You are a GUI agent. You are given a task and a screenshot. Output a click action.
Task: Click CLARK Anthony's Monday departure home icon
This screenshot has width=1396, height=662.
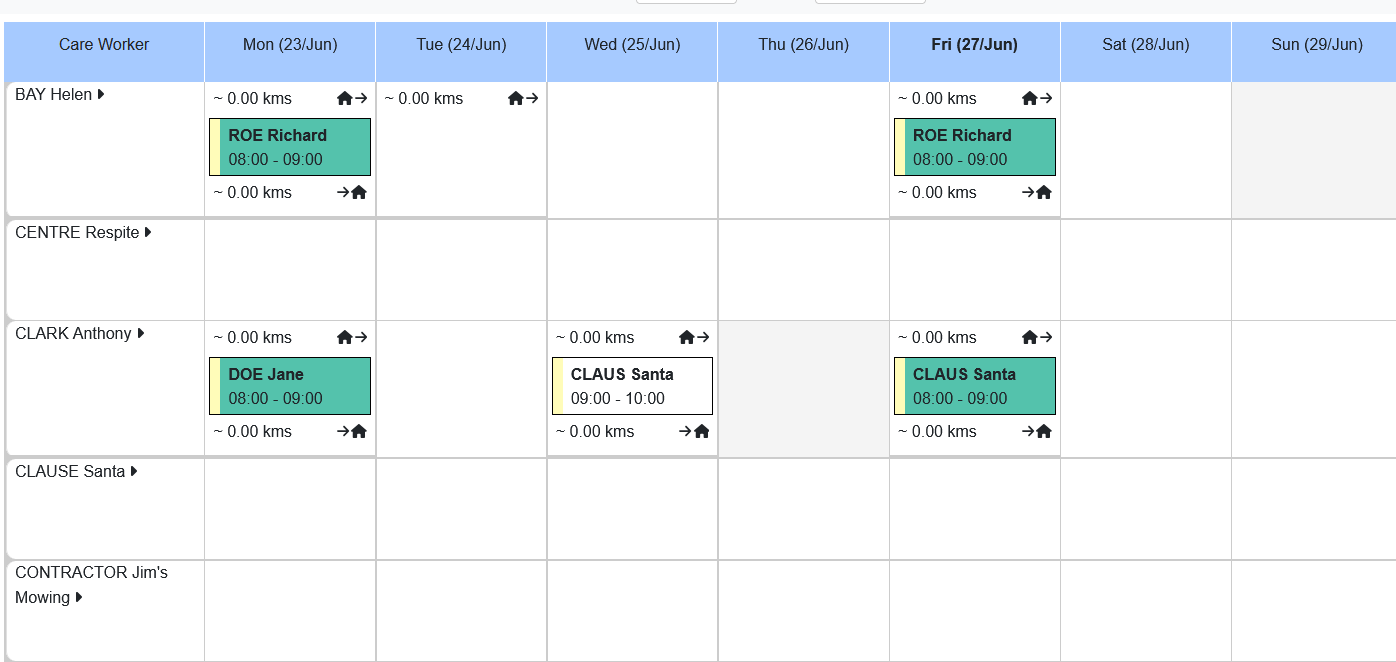point(344,337)
